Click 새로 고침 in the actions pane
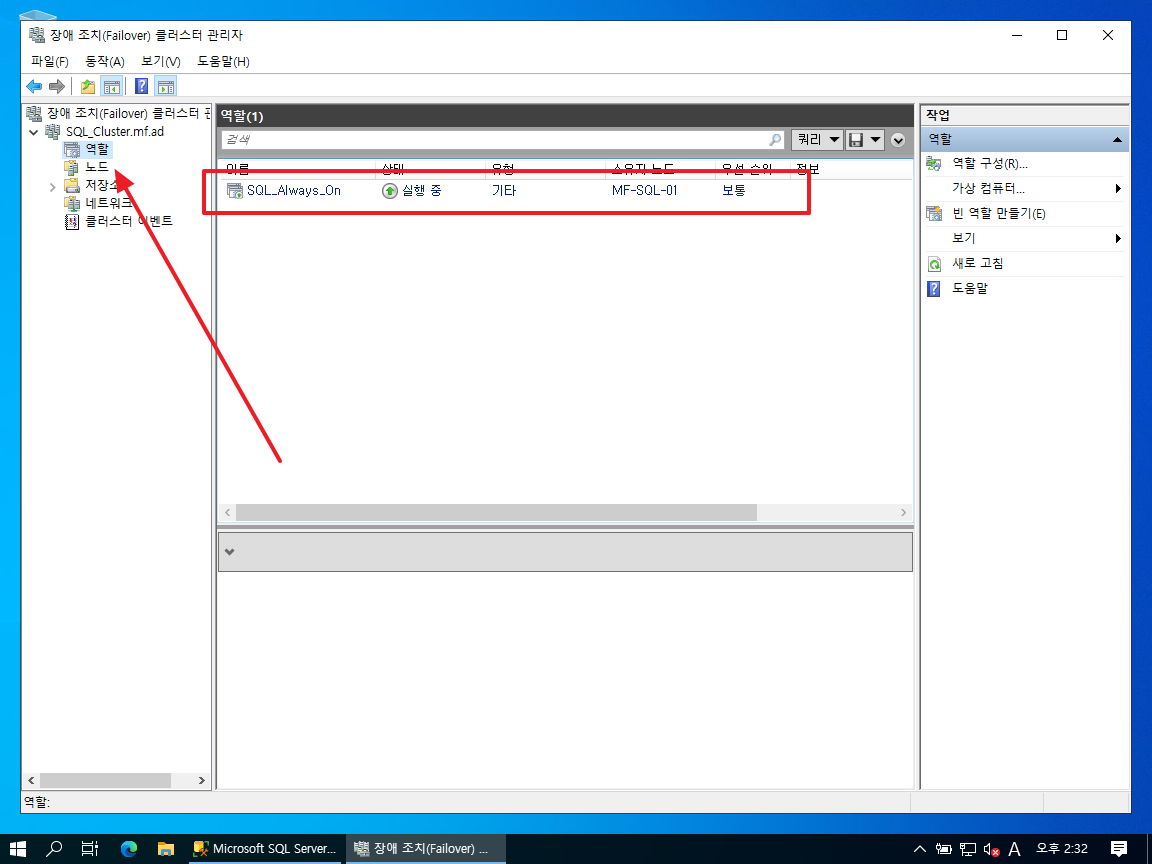Image resolution: width=1152 pixels, height=864 pixels. [977, 264]
